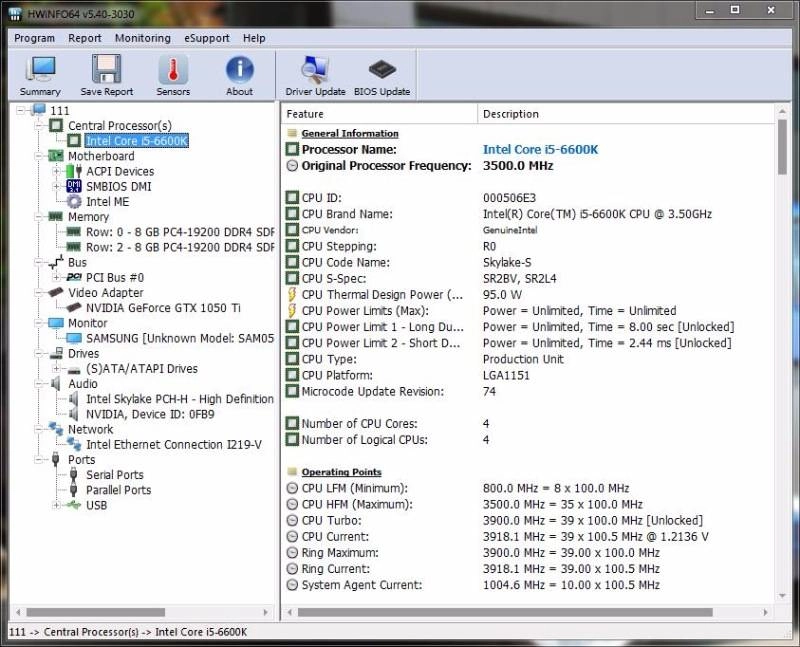Image resolution: width=800 pixels, height=647 pixels.
Task: Click the HWiNFO64 title bar app icon
Action: pyautogui.click(x=15, y=13)
